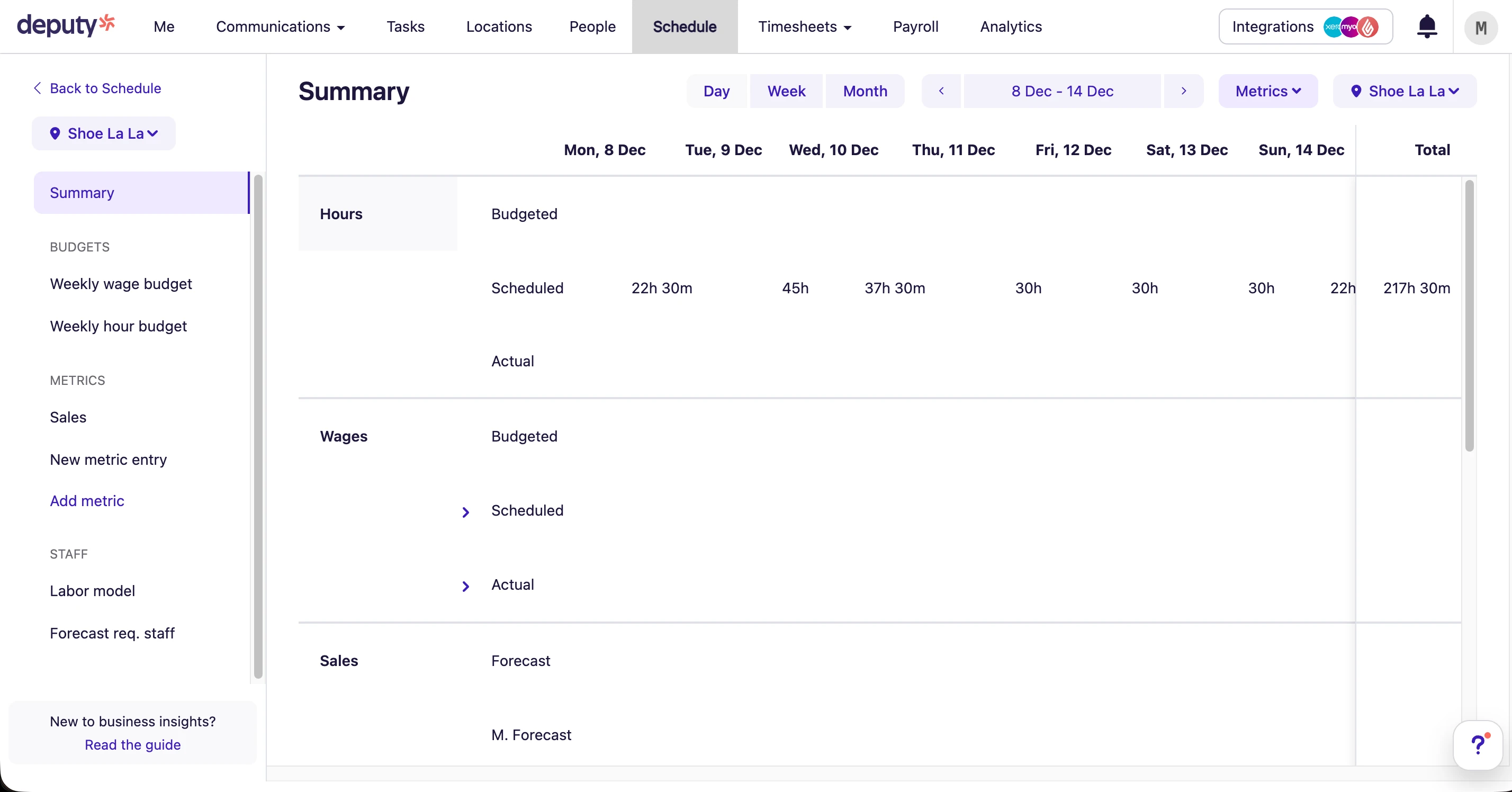Switch to Day view
Viewport: 1512px width, 792px height.
716,91
